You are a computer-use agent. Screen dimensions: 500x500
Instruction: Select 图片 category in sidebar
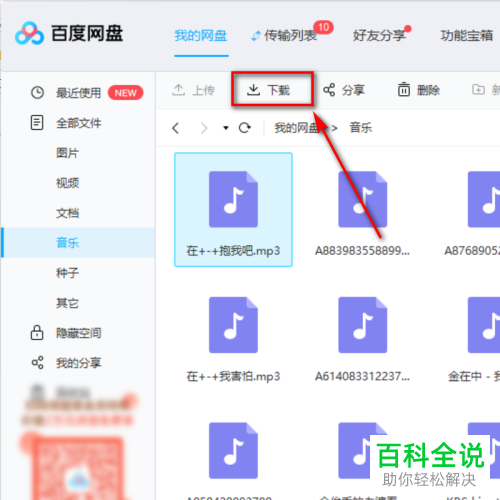coord(67,153)
